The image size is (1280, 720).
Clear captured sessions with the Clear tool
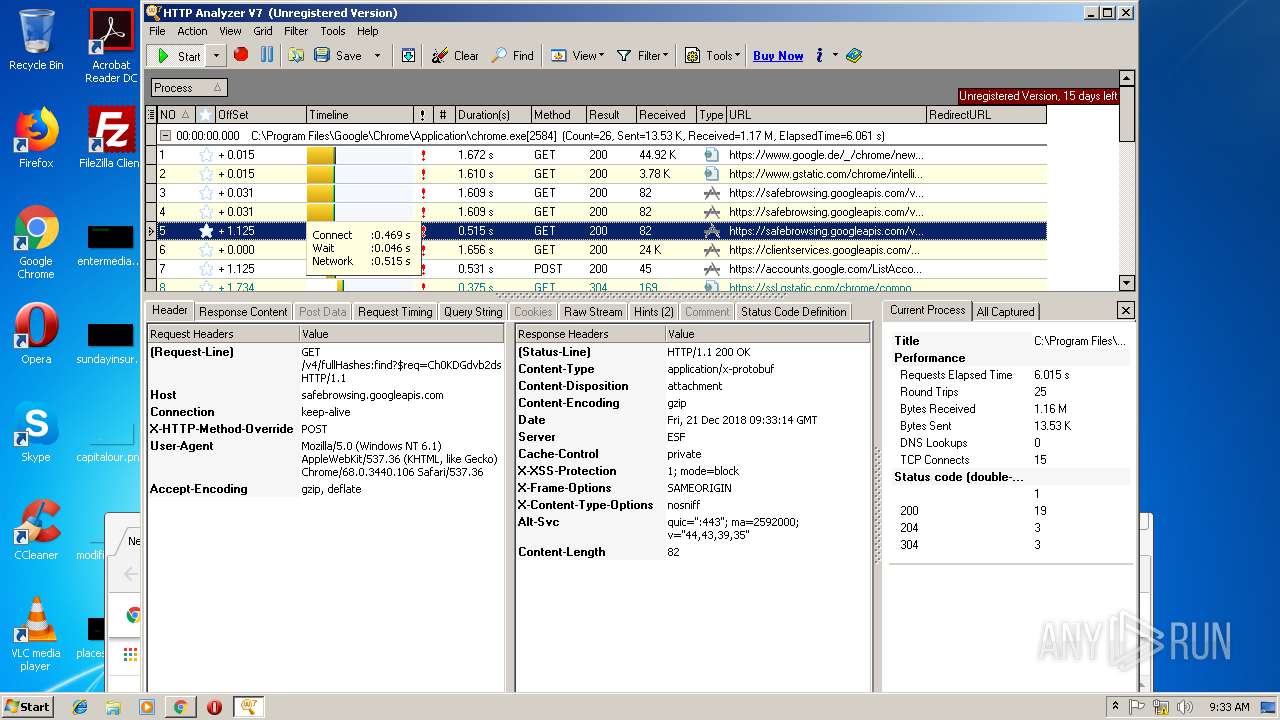455,55
